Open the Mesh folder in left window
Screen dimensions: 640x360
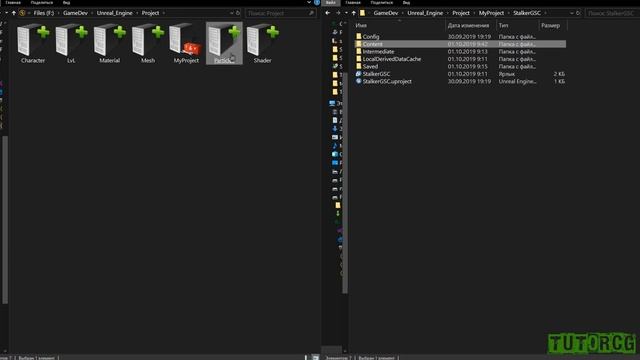pyautogui.click(x=148, y=43)
